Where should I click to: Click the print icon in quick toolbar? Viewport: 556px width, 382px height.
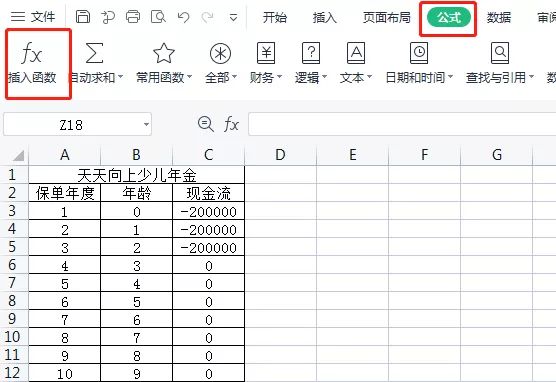(133, 17)
